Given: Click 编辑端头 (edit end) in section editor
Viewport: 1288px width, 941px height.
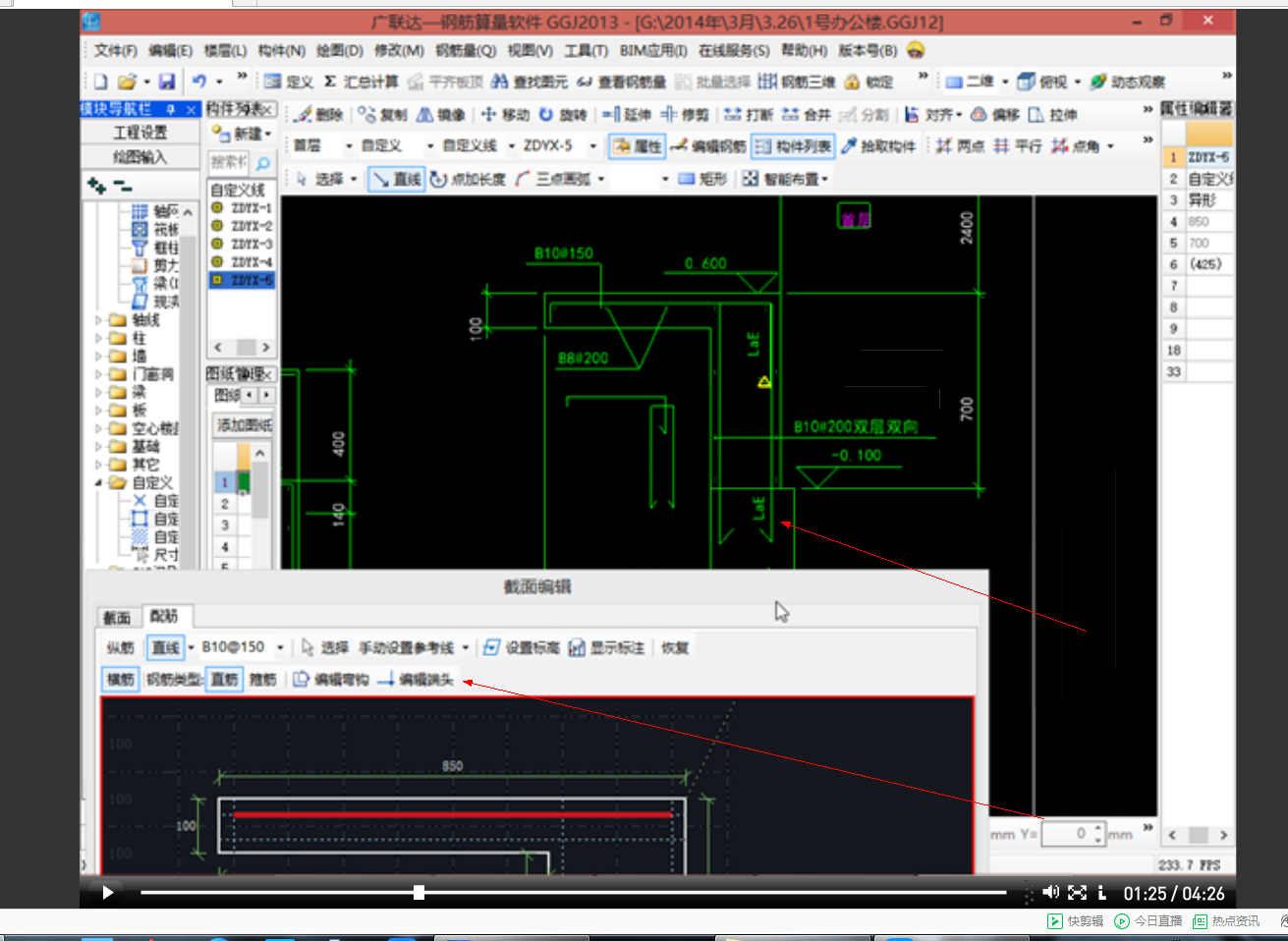Looking at the screenshot, I should (416, 679).
